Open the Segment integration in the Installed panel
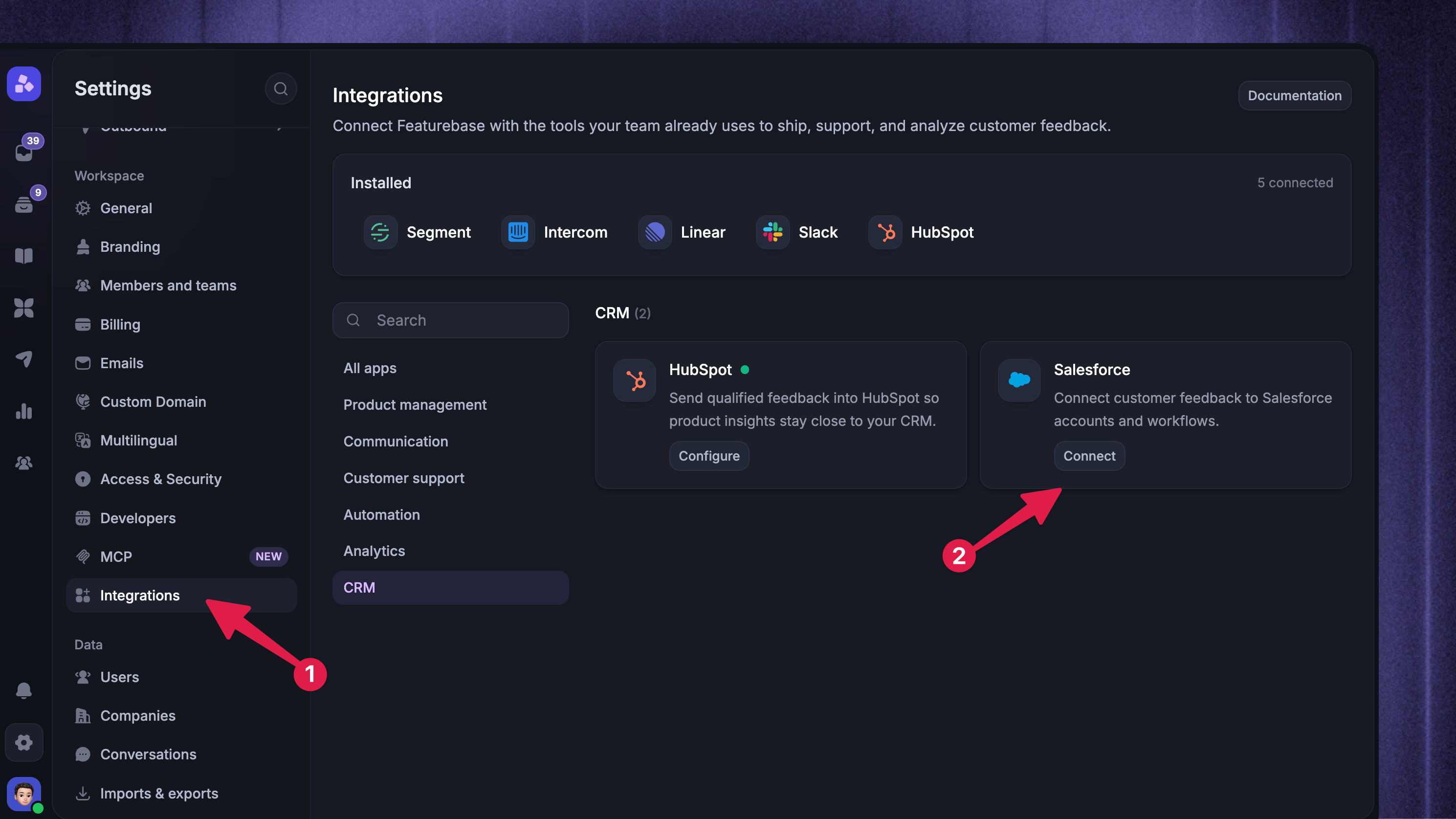 click(418, 232)
